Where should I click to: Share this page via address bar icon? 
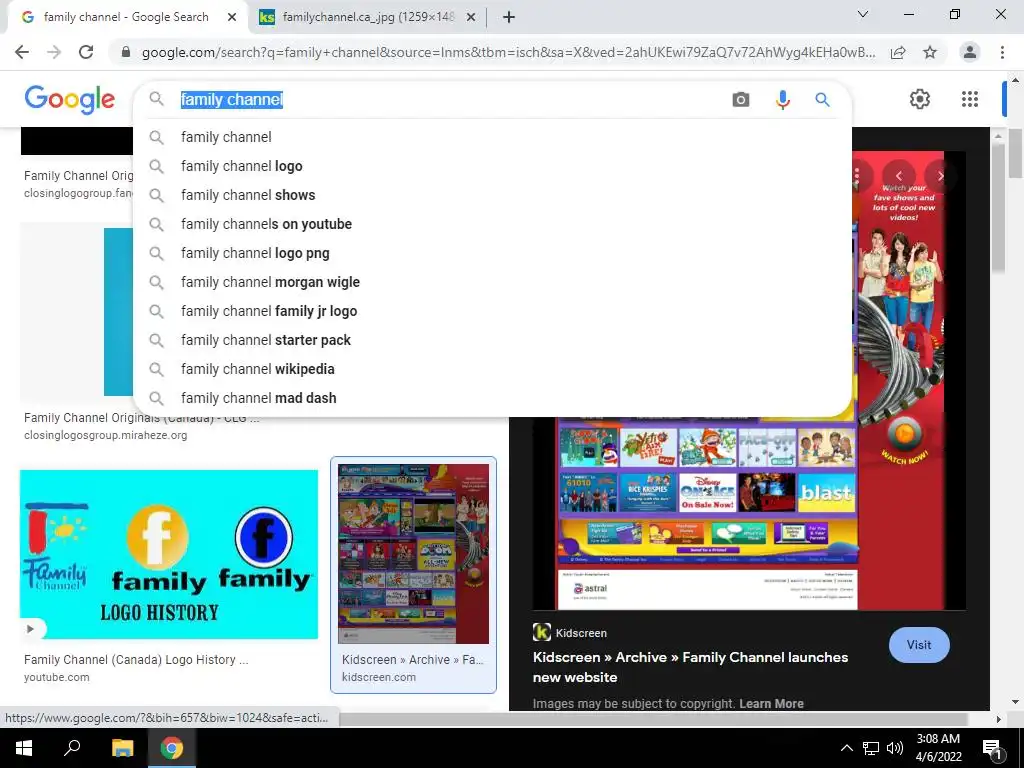click(898, 52)
